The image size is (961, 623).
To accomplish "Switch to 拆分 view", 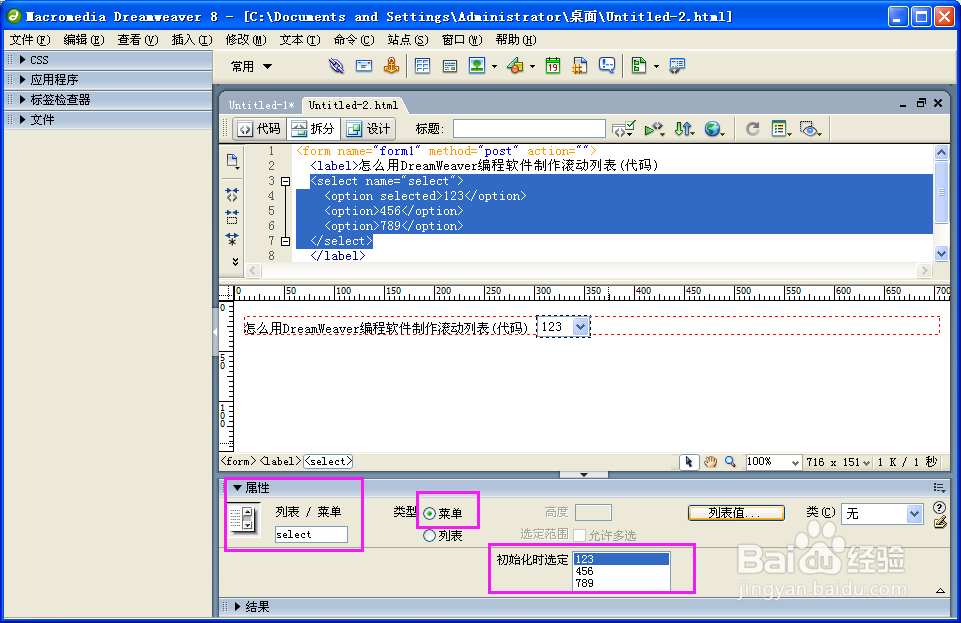I will (314, 129).
